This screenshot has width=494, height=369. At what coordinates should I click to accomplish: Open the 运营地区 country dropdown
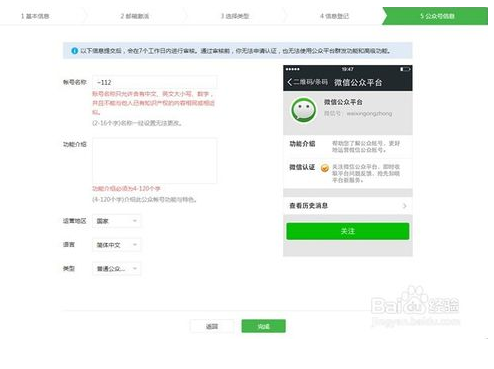[116, 221]
